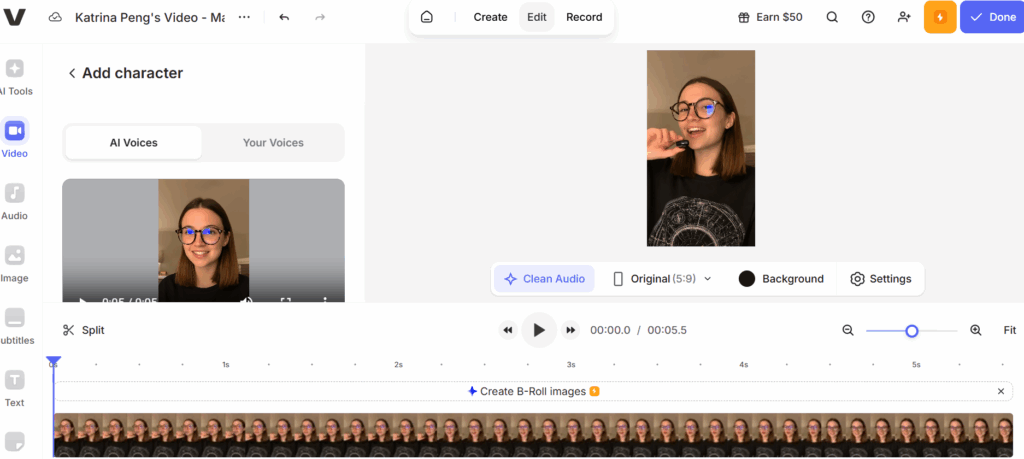
Task: Dismiss the Create B-Roll images bar
Action: coord(1000,391)
